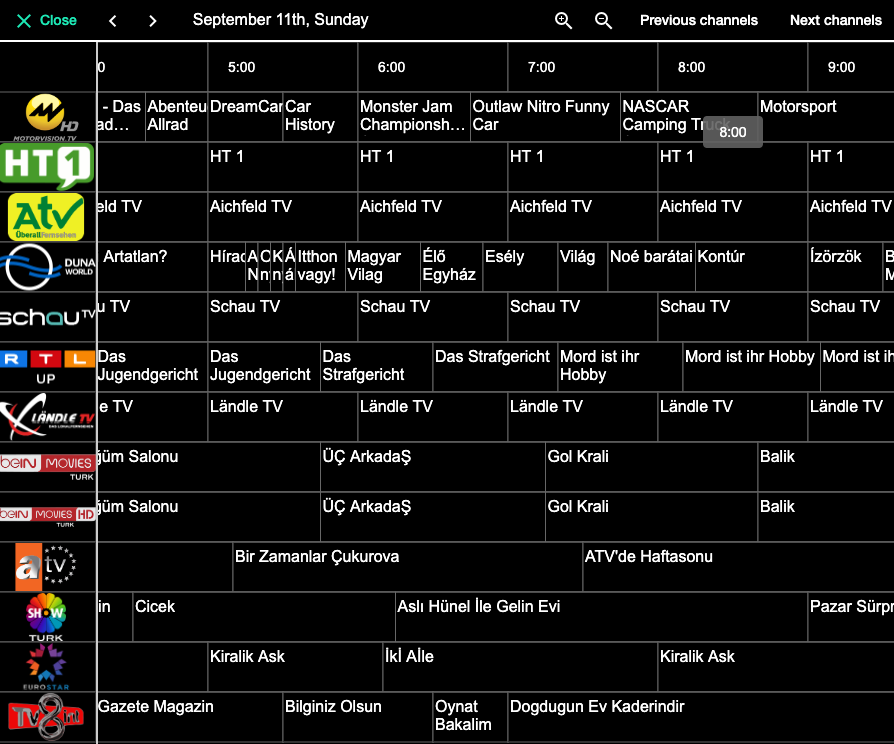894x744 pixels.
Task: Open Artatlan? on Duna World
Action: [x=152, y=267]
